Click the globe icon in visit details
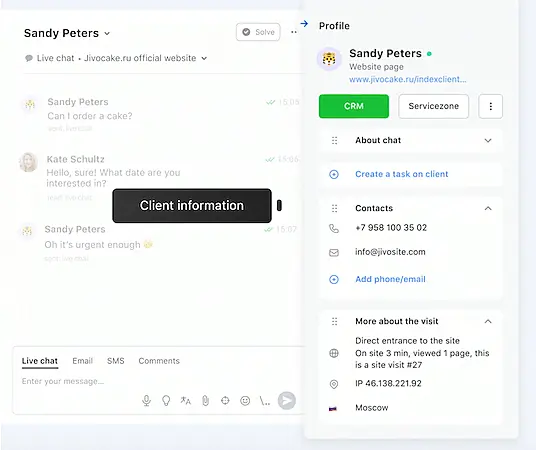This screenshot has height=450, width=536. (x=334, y=353)
